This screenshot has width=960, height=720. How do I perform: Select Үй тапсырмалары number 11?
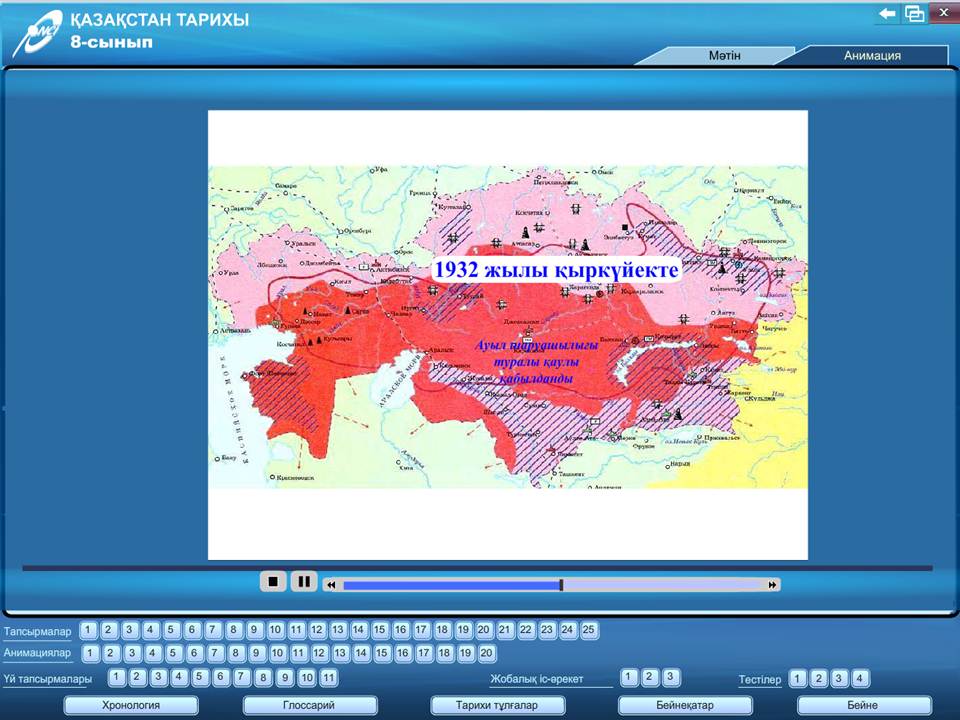(x=329, y=678)
